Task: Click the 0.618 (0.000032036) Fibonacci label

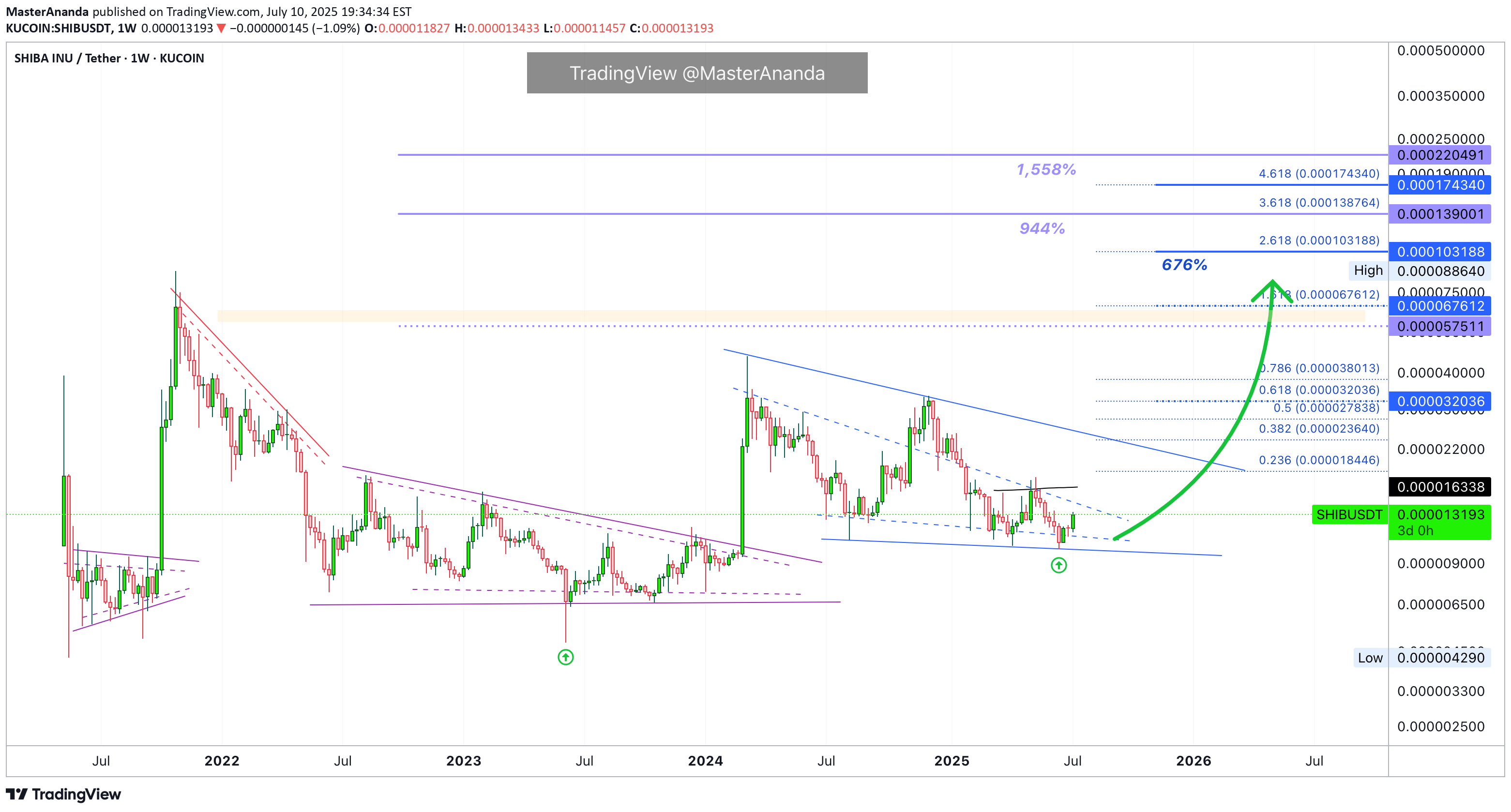Action: [x=1319, y=390]
